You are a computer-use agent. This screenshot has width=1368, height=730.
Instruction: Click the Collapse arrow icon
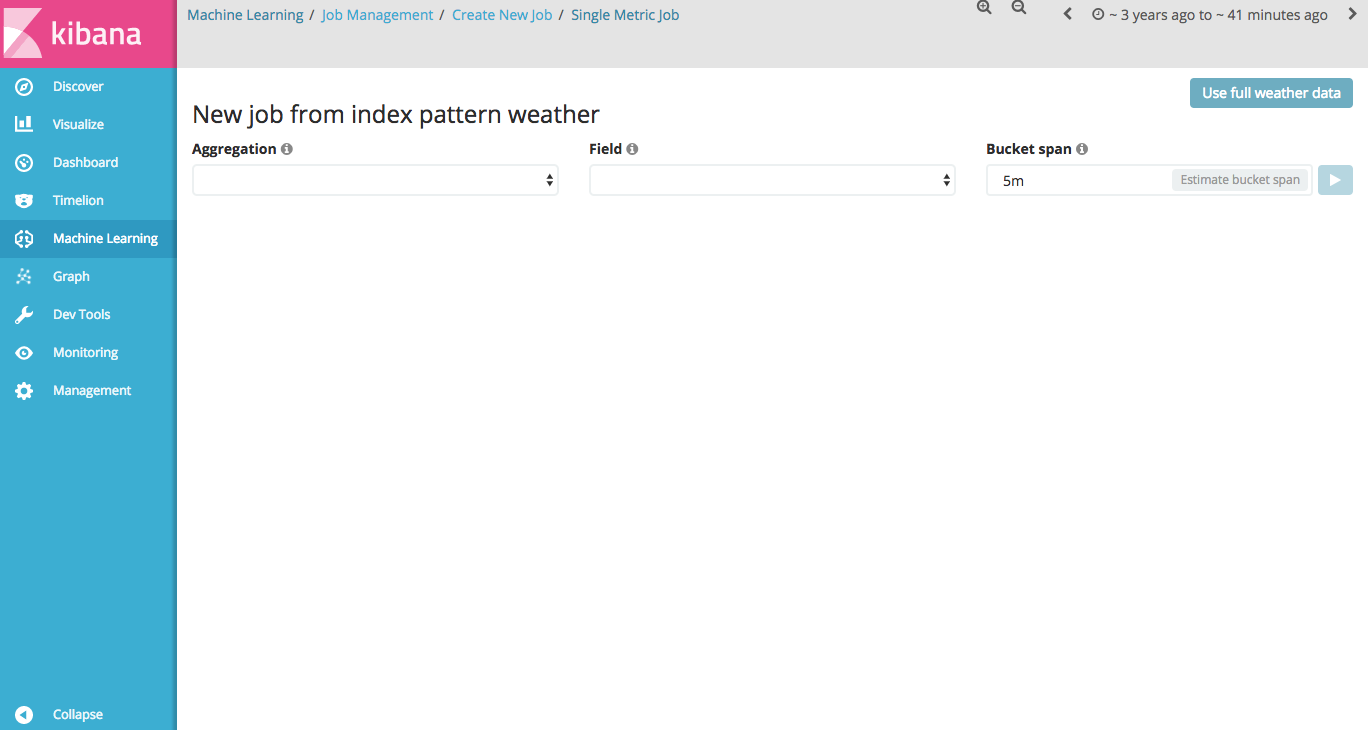coord(24,715)
